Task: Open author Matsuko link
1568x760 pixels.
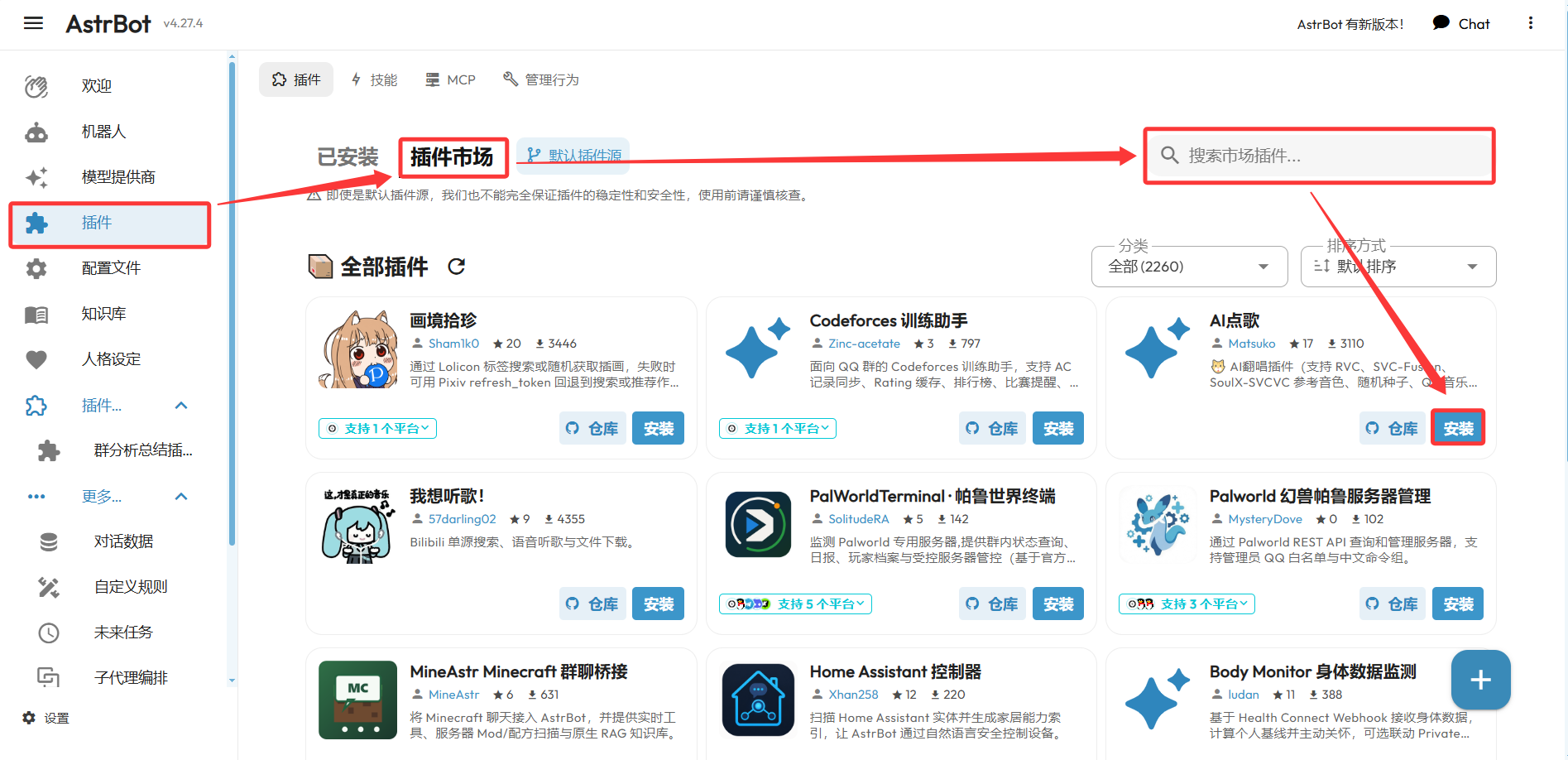Action: pos(1251,344)
